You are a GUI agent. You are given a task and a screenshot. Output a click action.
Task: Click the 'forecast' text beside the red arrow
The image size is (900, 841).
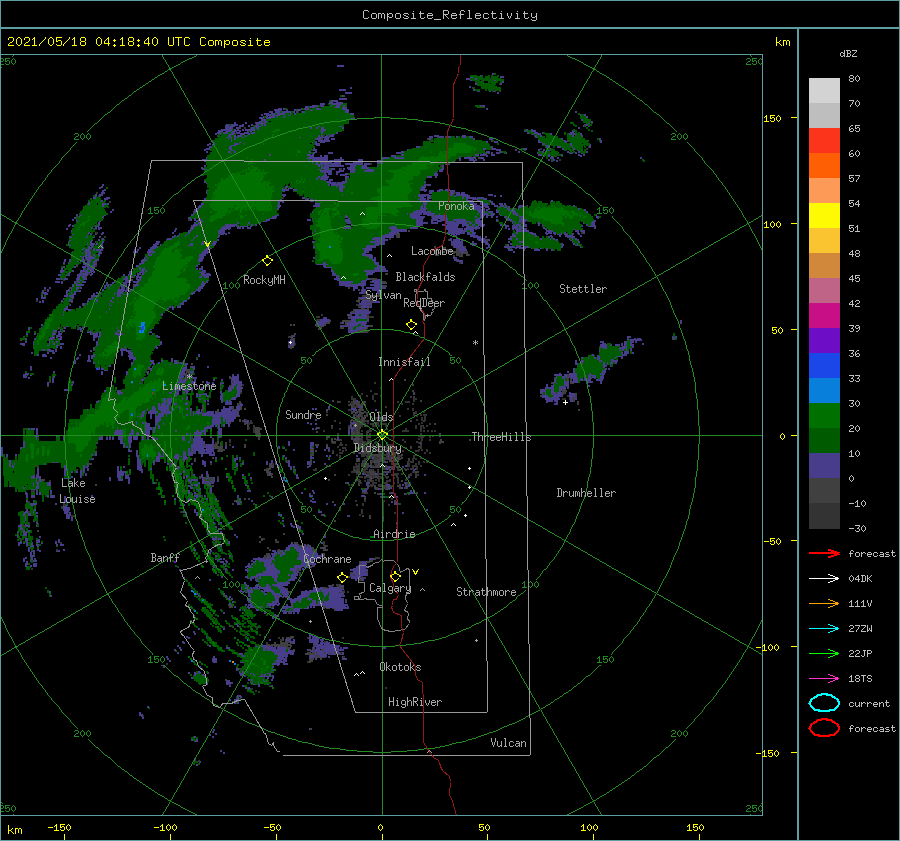[x=872, y=553]
